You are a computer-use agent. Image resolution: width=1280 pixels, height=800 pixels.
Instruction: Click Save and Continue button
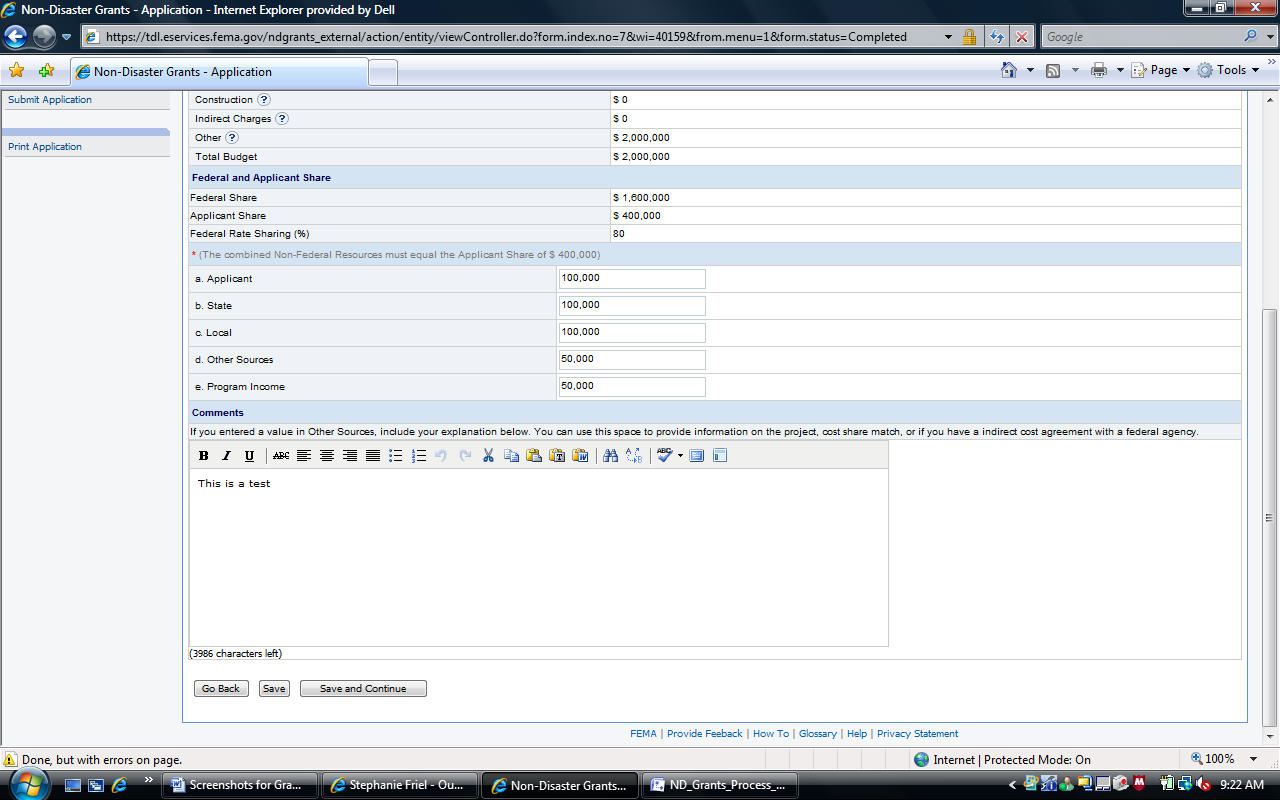pyautogui.click(x=363, y=689)
